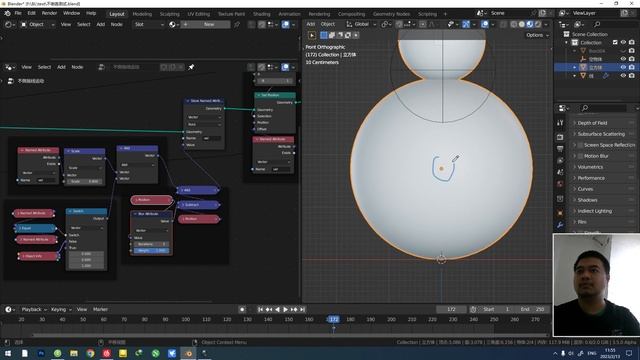The image size is (640, 360).
Task: Select the solid viewport shading icon
Action: point(522,24)
